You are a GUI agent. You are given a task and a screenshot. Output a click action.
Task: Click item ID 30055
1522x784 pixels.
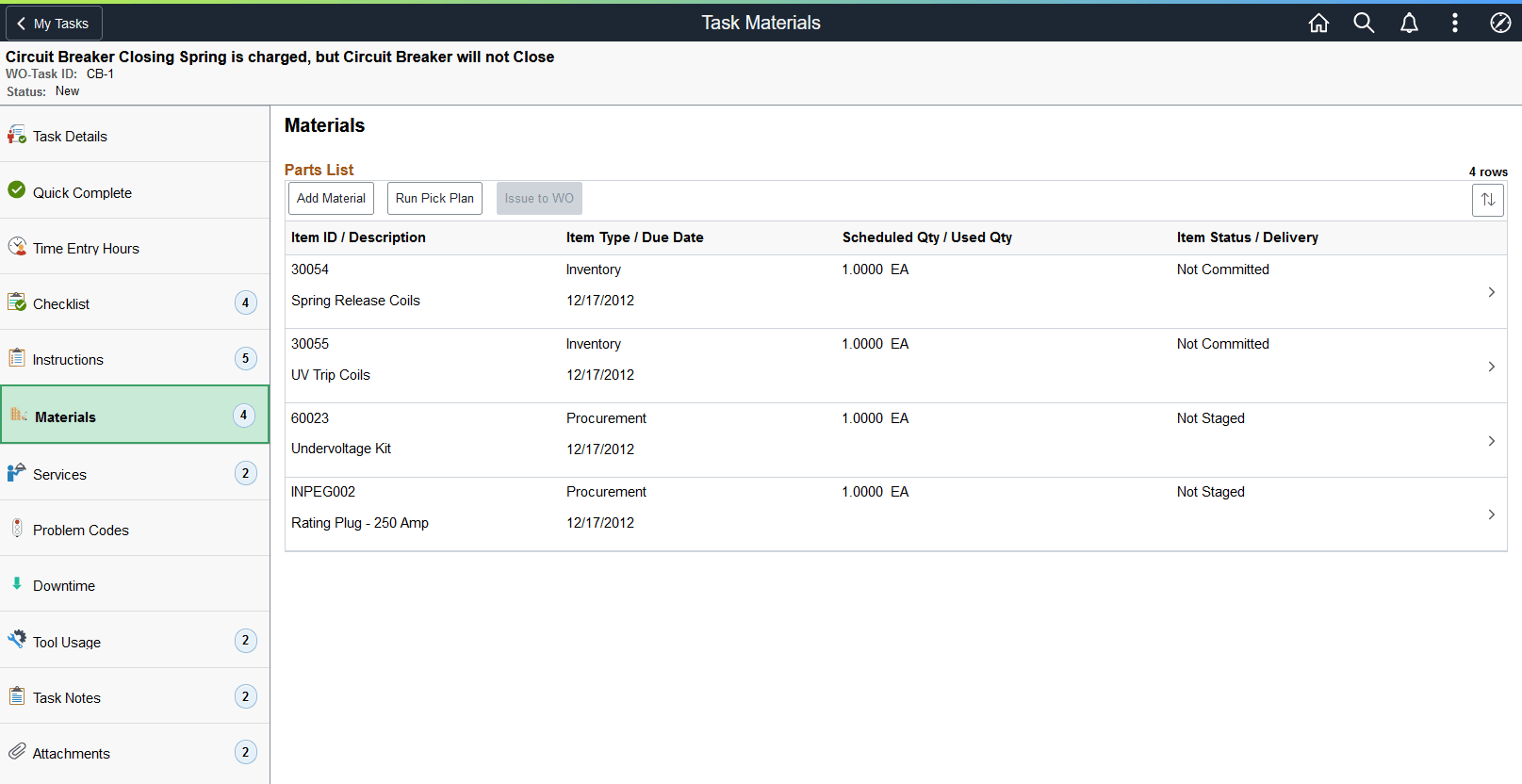(310, 344)
